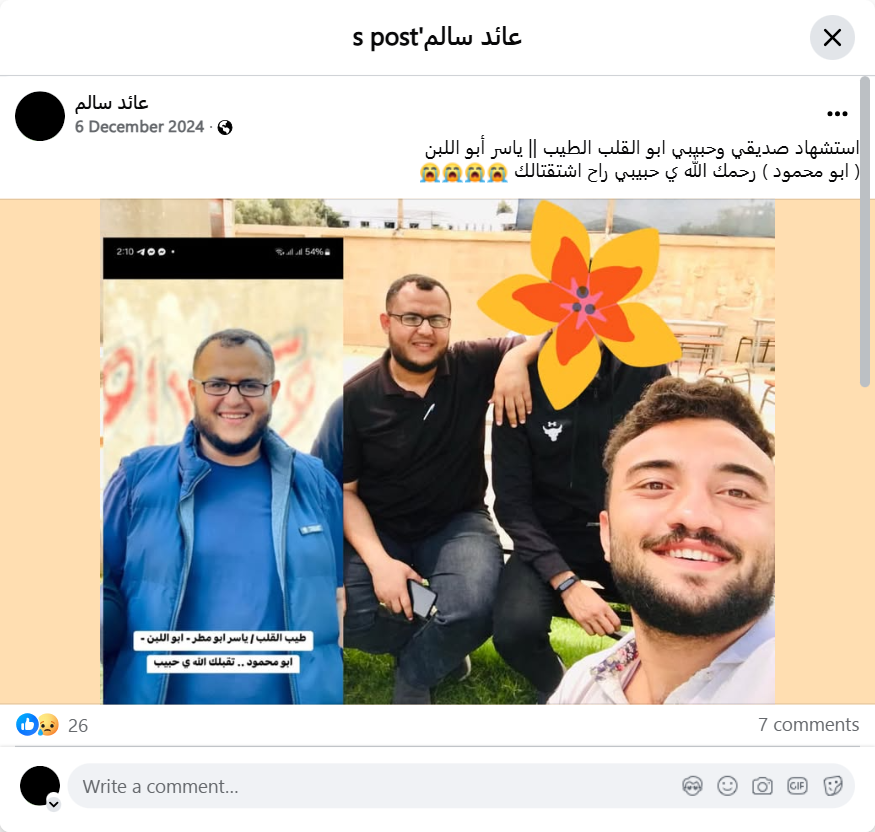Click your profile avatar beside comment box

(x=40, y=786)
